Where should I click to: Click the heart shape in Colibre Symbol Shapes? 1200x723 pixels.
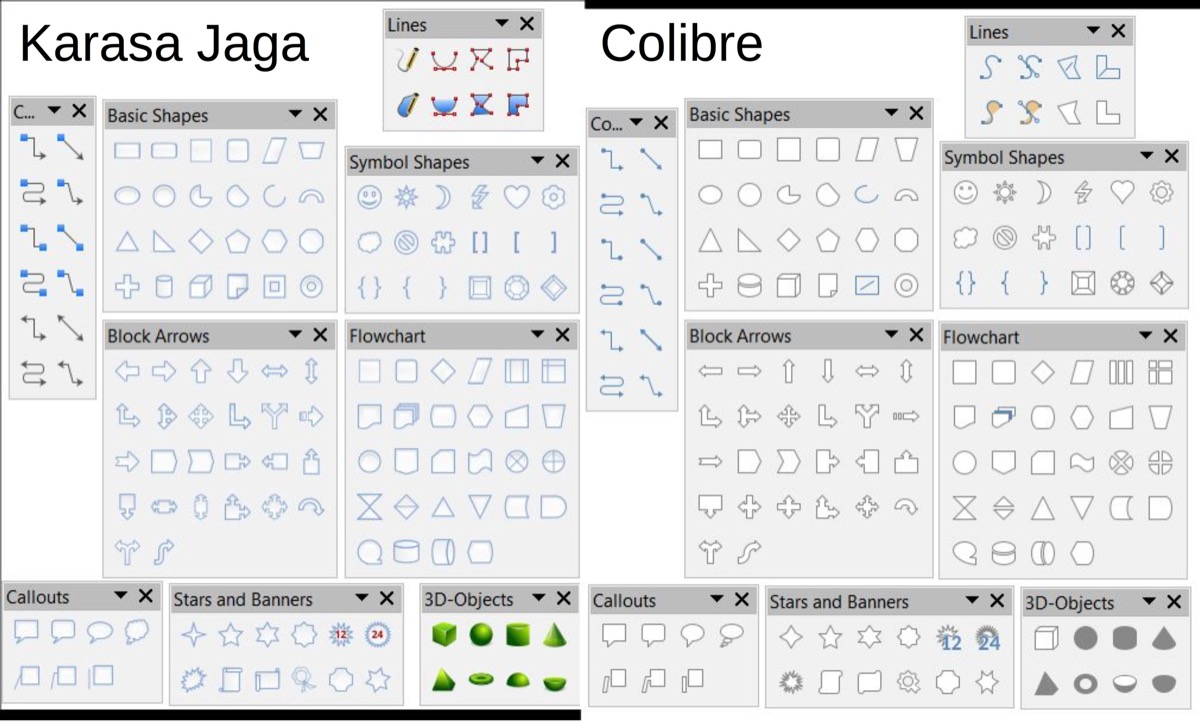click(x=1122, y=192)
